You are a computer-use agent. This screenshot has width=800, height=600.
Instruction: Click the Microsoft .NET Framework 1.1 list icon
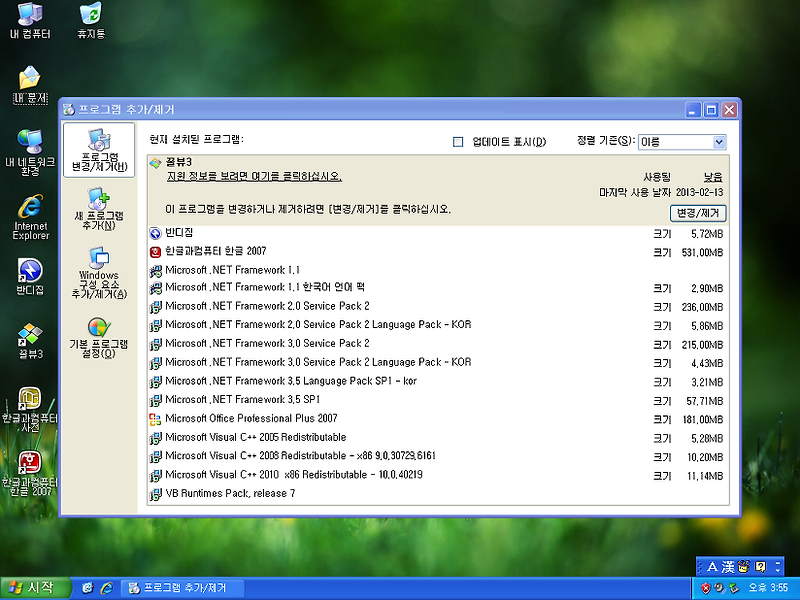(x=156, y=271)
